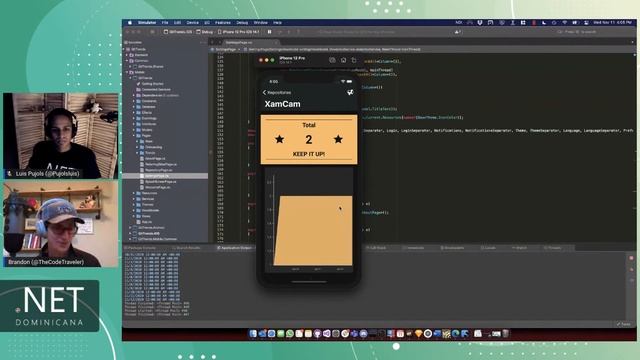Open the Window menu
Image resolution: width=640 pixels, height=360 pixels.
tap(261, 23)
